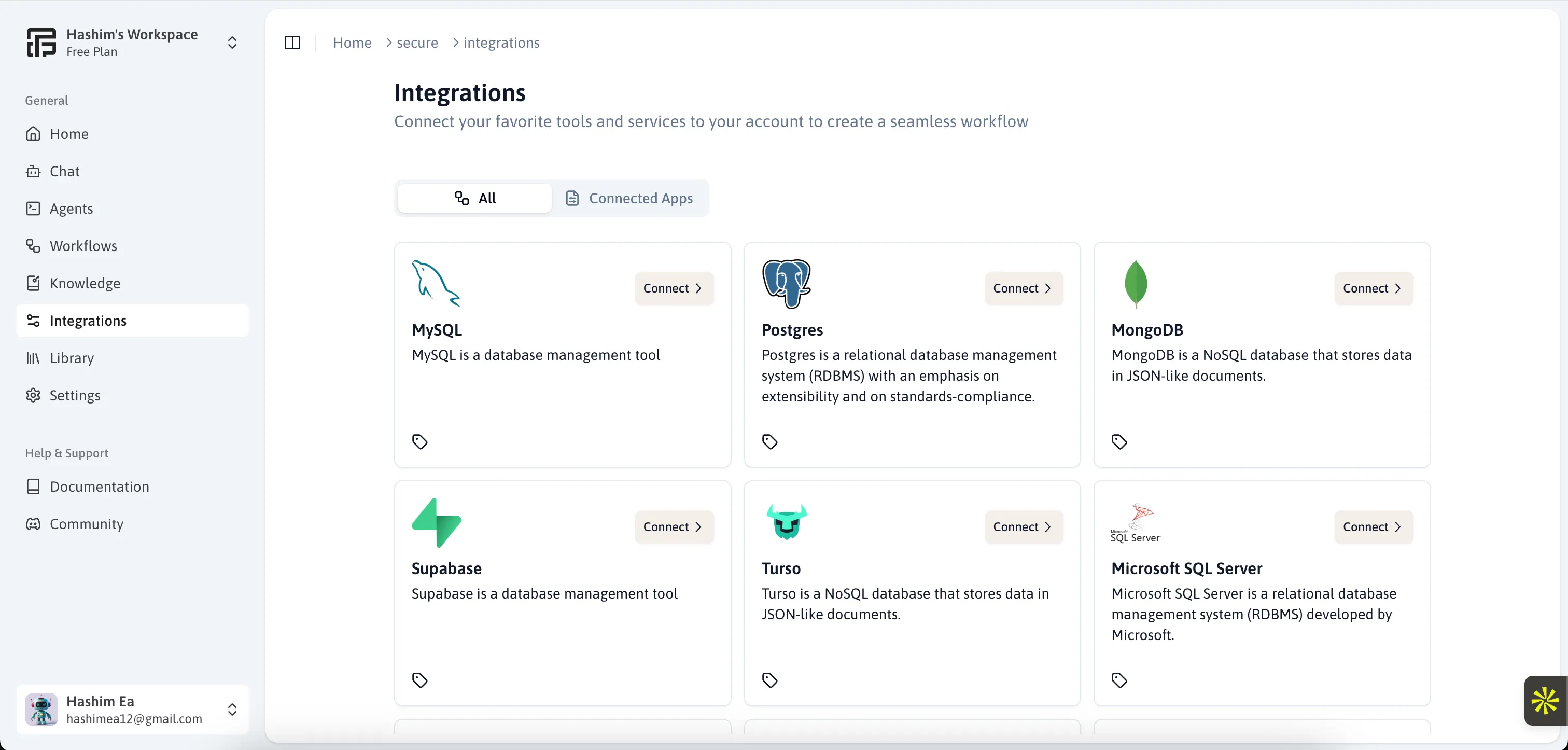Click the tag icon on MongoDB card
This screenshot has height=750, width=1568.
(1119, 441)
